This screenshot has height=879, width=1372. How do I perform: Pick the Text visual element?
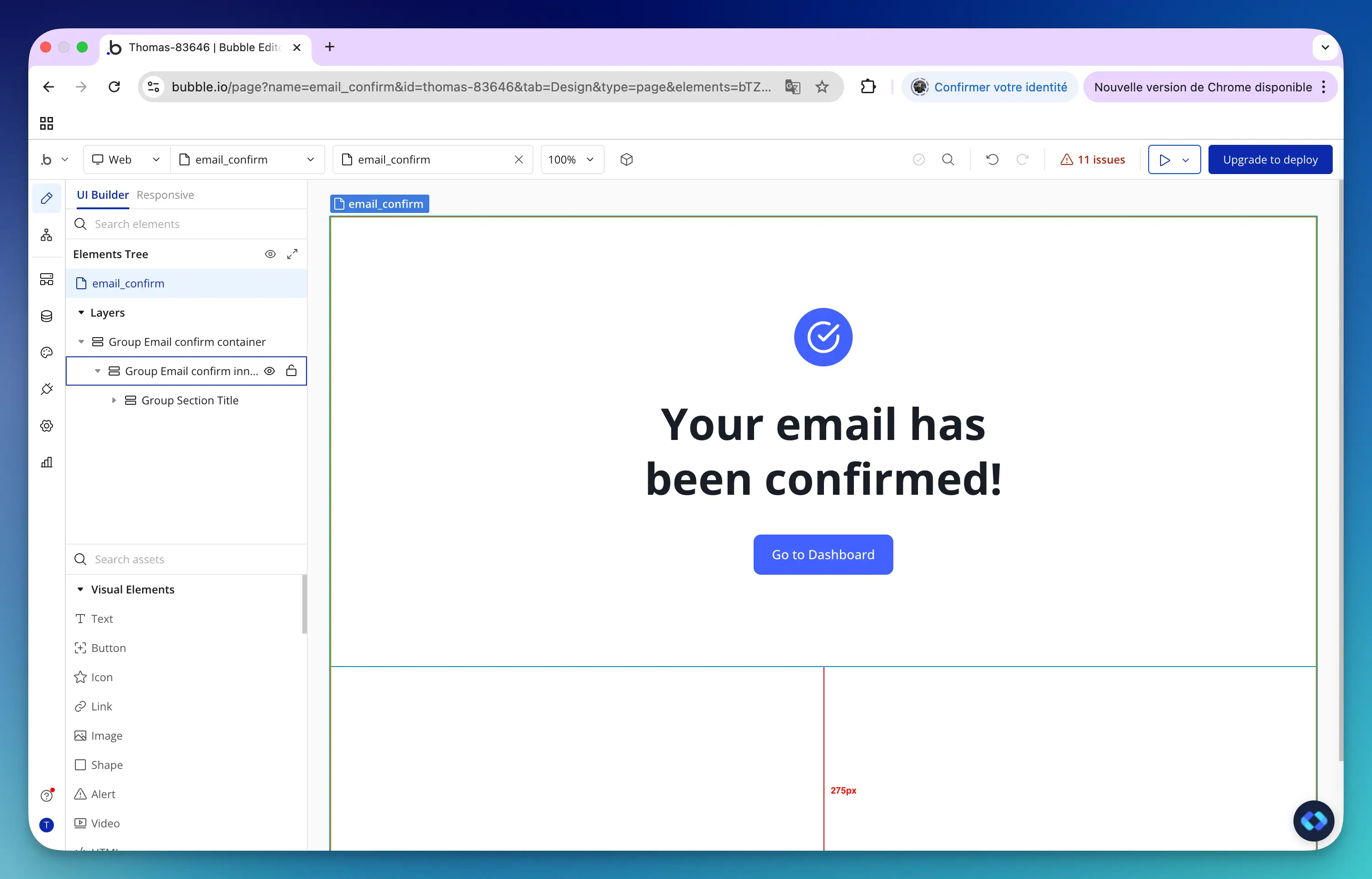(x=94, y=619)
